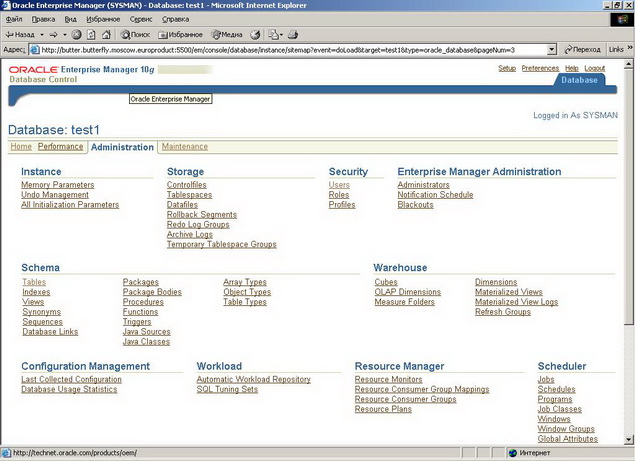The image size is (635, 461).
Task: Open the Search (Поиск) toolbar button
Action: (x=135, y=35)
